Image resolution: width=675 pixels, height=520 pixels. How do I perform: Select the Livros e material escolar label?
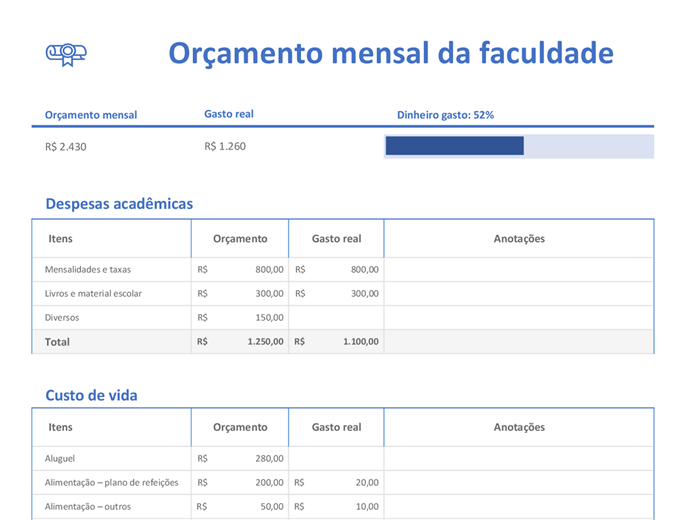93,294
